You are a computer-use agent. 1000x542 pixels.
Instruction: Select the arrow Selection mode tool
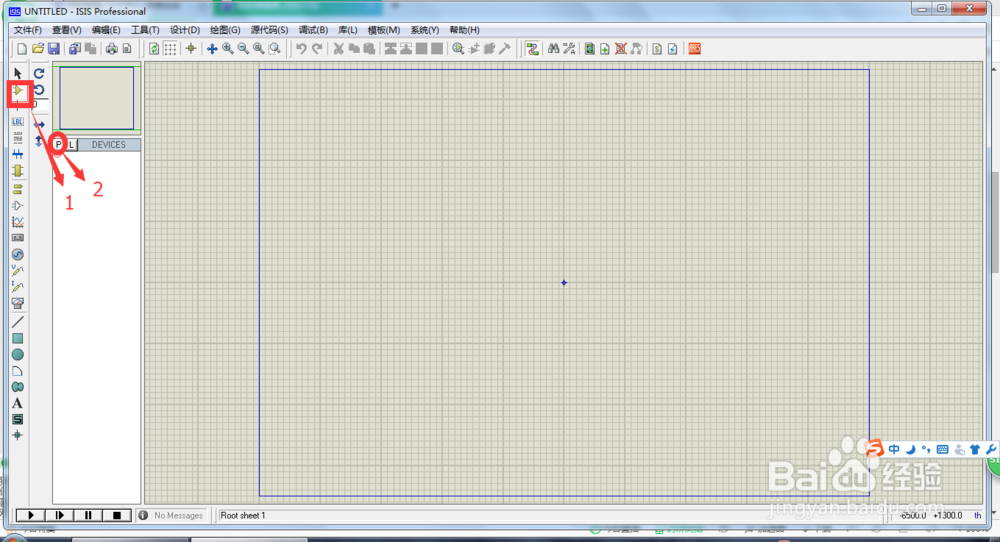(x=18, y=73)
